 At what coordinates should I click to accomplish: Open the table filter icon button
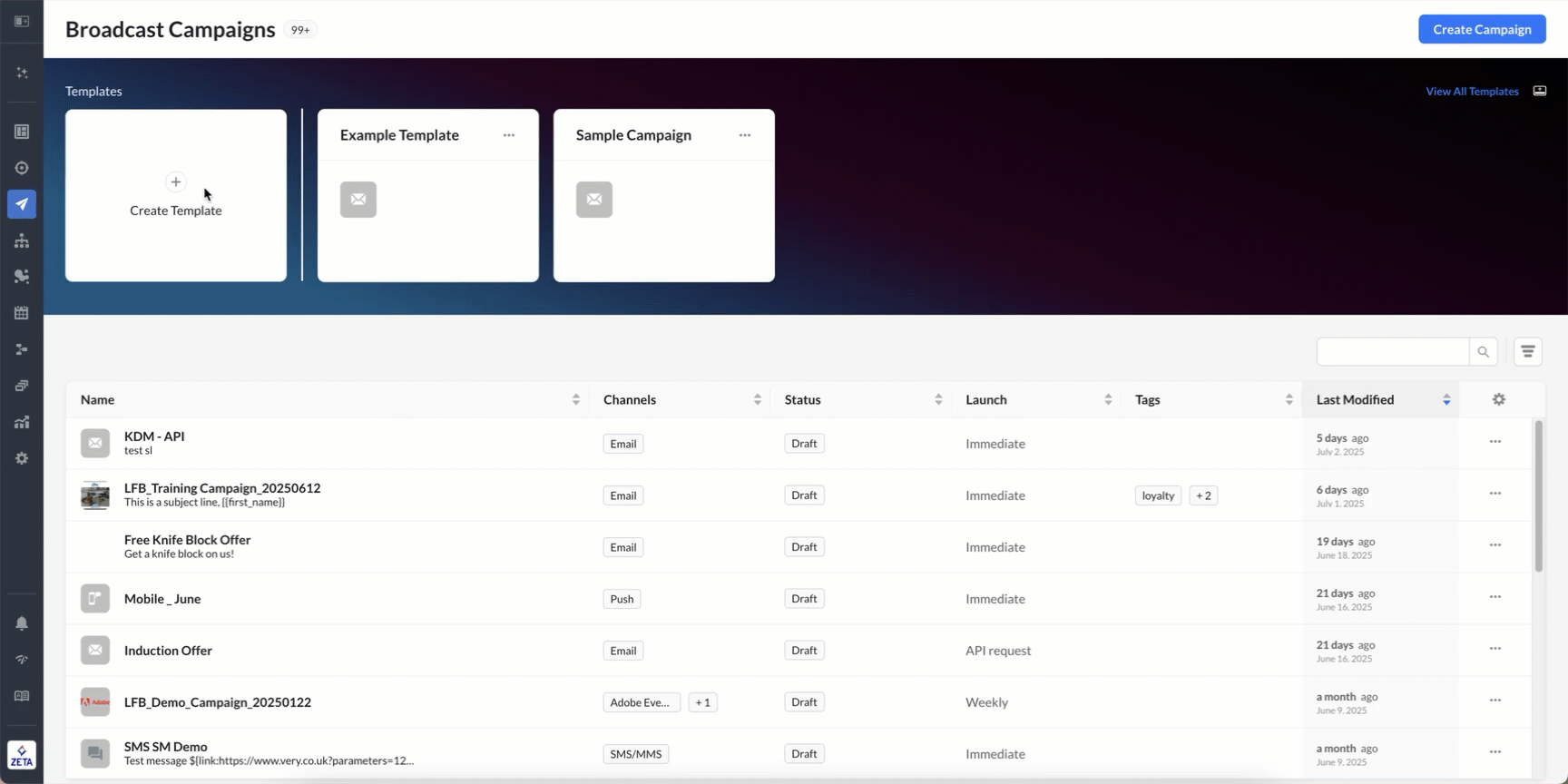tap(1527, 352)
